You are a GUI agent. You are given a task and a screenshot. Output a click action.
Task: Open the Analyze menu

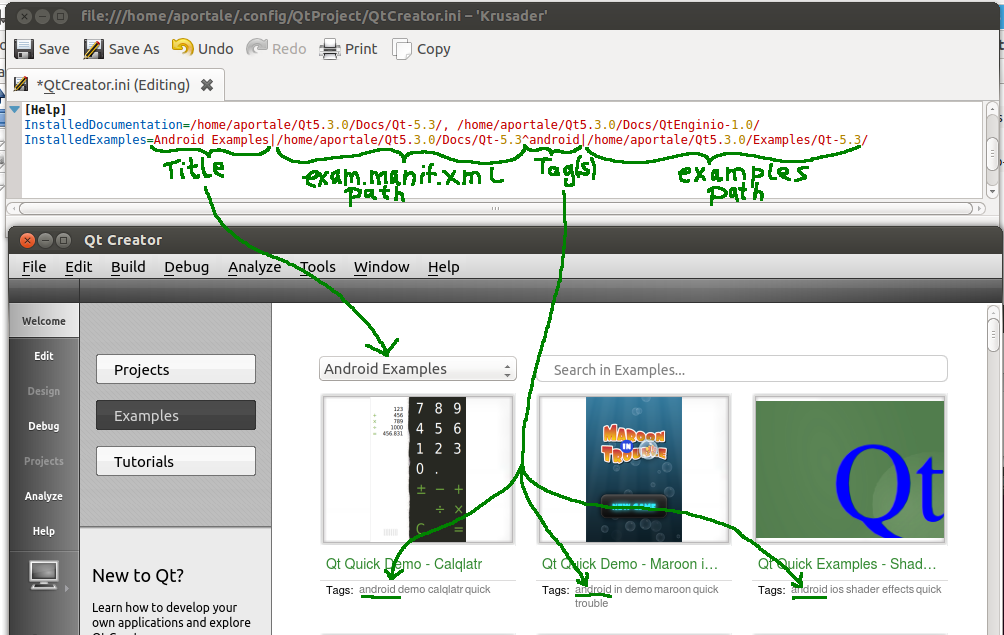pos(254,267)
